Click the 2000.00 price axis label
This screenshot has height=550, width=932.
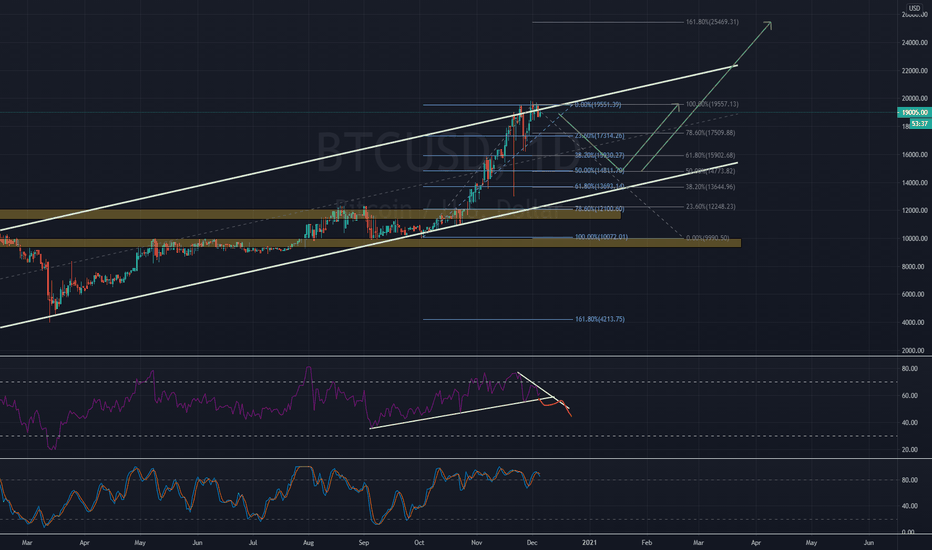pos(915,350)
